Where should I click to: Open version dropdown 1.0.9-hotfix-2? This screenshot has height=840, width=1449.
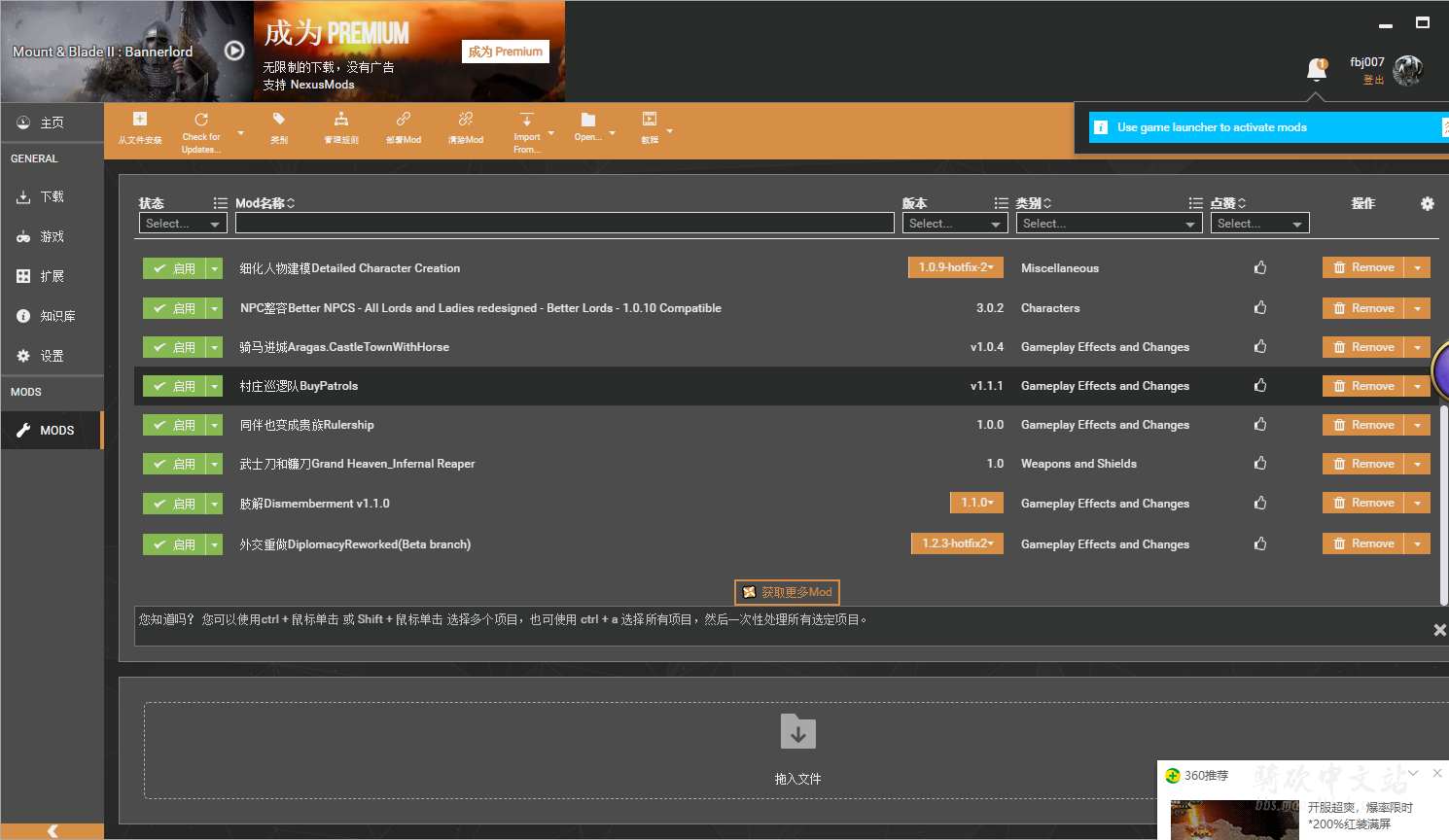(x=956, y=267)
